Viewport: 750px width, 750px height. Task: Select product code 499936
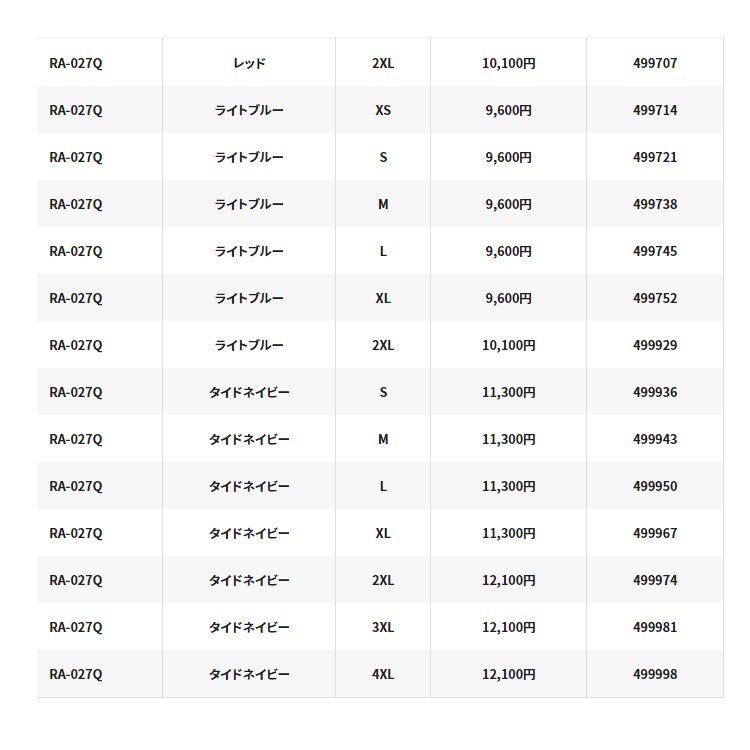(655, 392)
